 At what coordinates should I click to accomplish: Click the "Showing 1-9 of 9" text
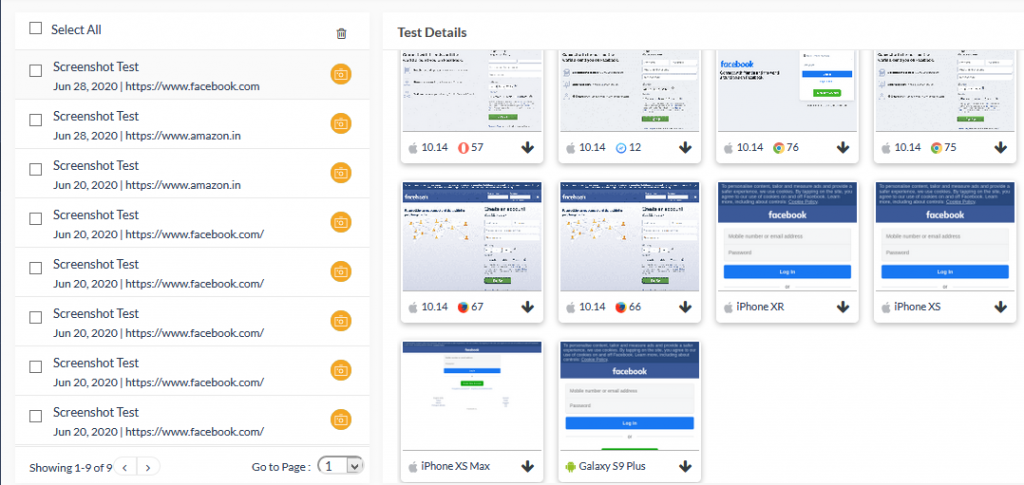[71, 467]
